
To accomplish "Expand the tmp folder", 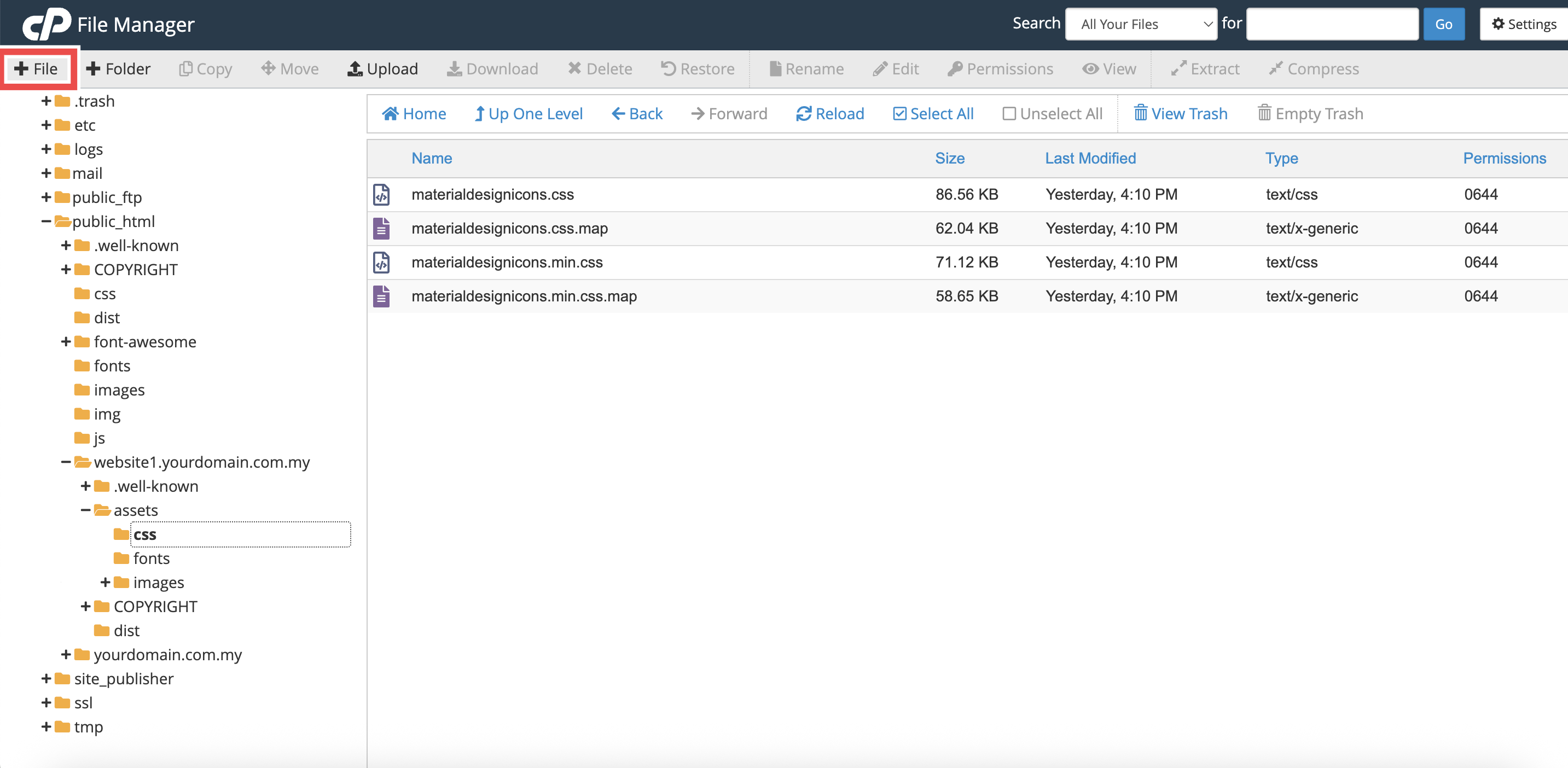I will [x=47, y=727].
